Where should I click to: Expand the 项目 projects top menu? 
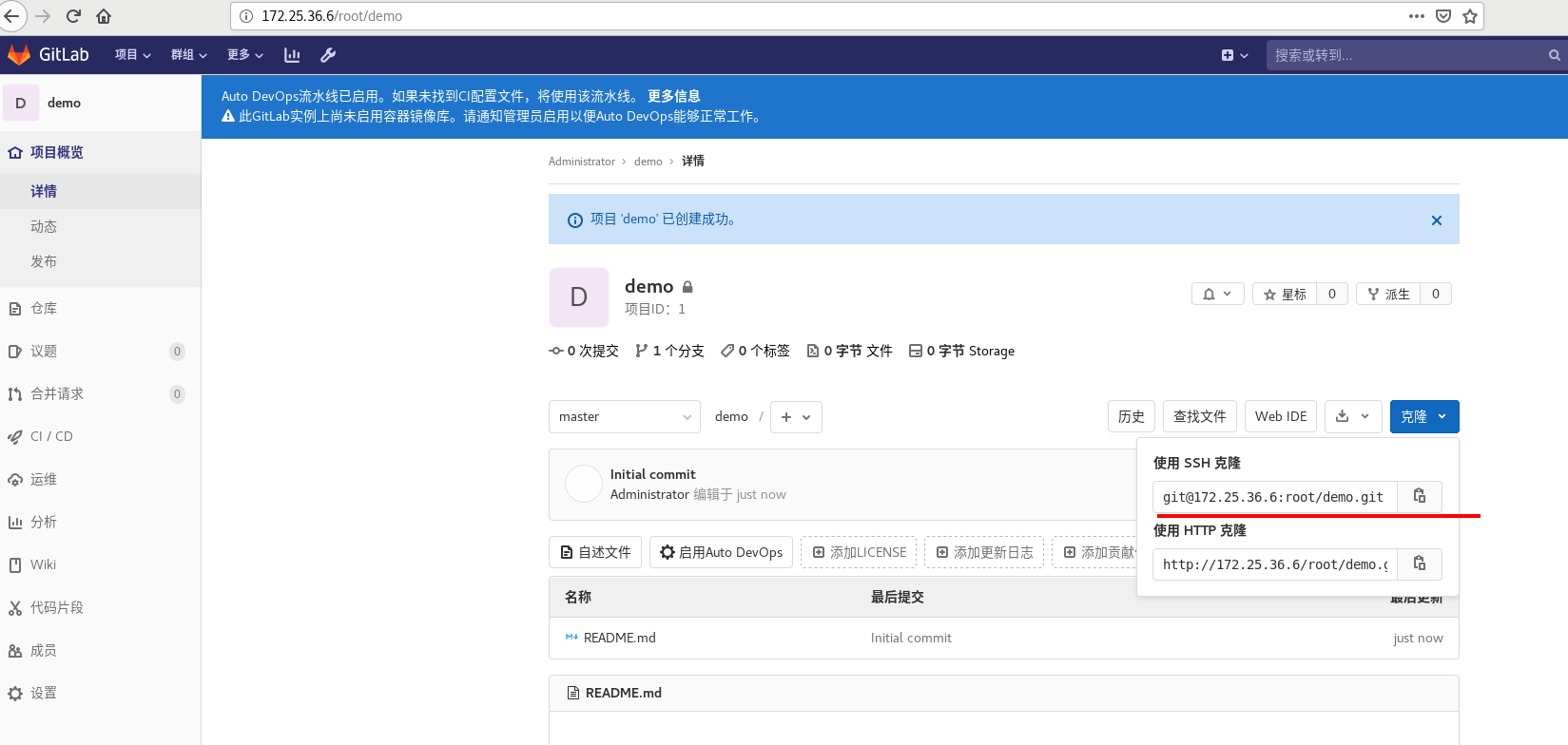point(133,55)
